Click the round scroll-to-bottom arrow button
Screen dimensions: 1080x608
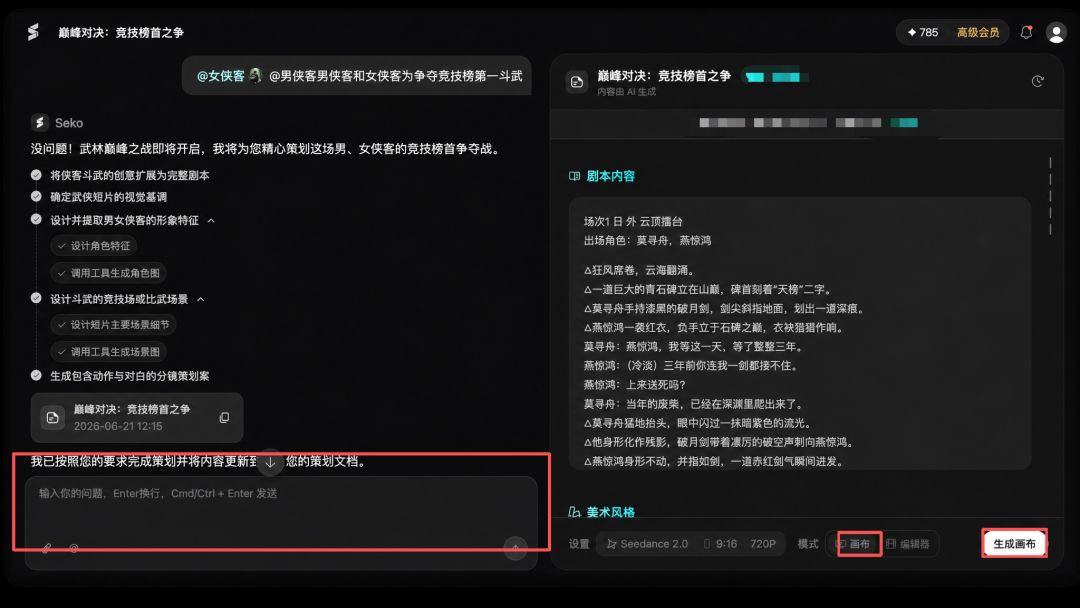pyautogui.click(x=270, y=462)
